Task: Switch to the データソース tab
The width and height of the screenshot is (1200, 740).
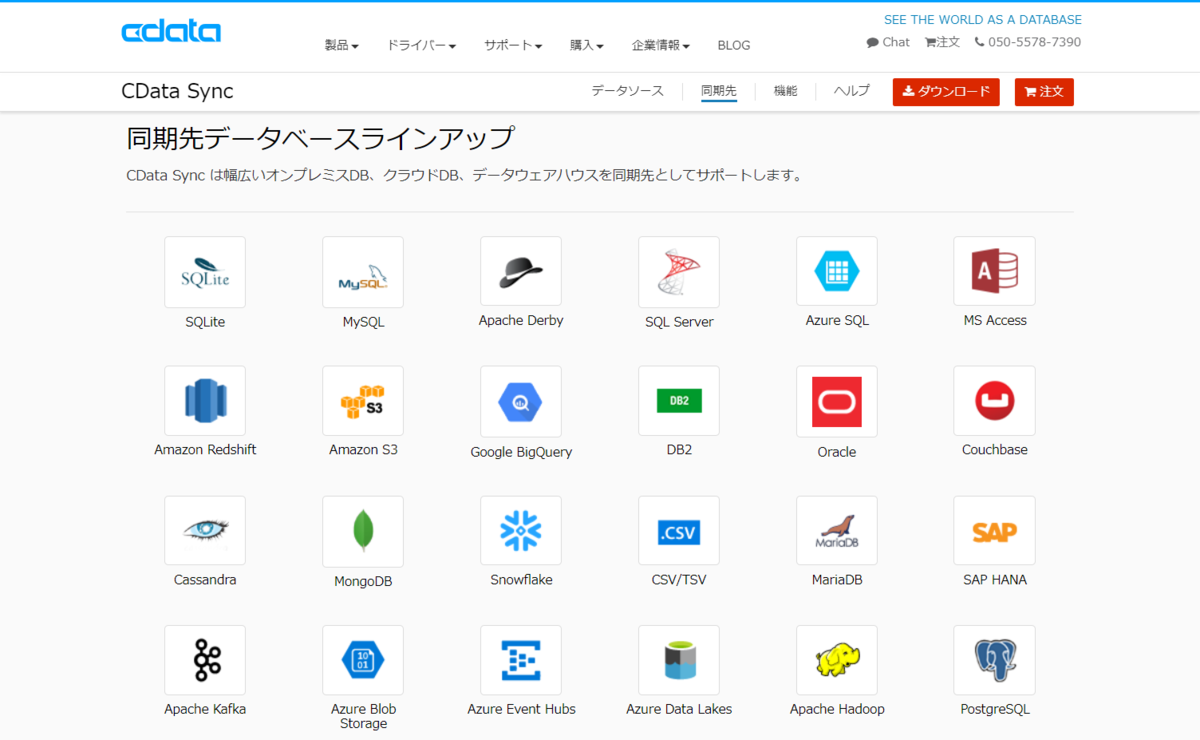Action: click(627, 91)
